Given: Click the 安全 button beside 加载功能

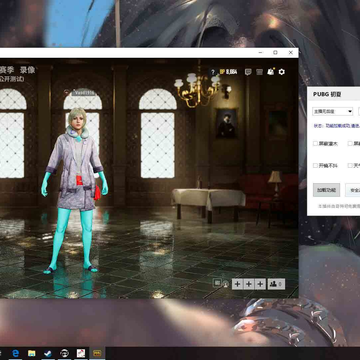Looking at the screenshot, I should (x=353, y=190).
